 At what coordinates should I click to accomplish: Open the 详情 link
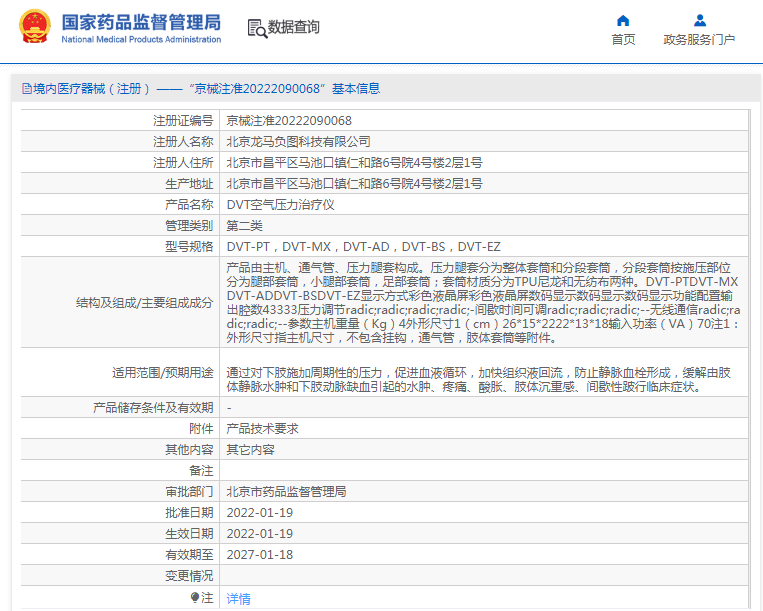238,598
